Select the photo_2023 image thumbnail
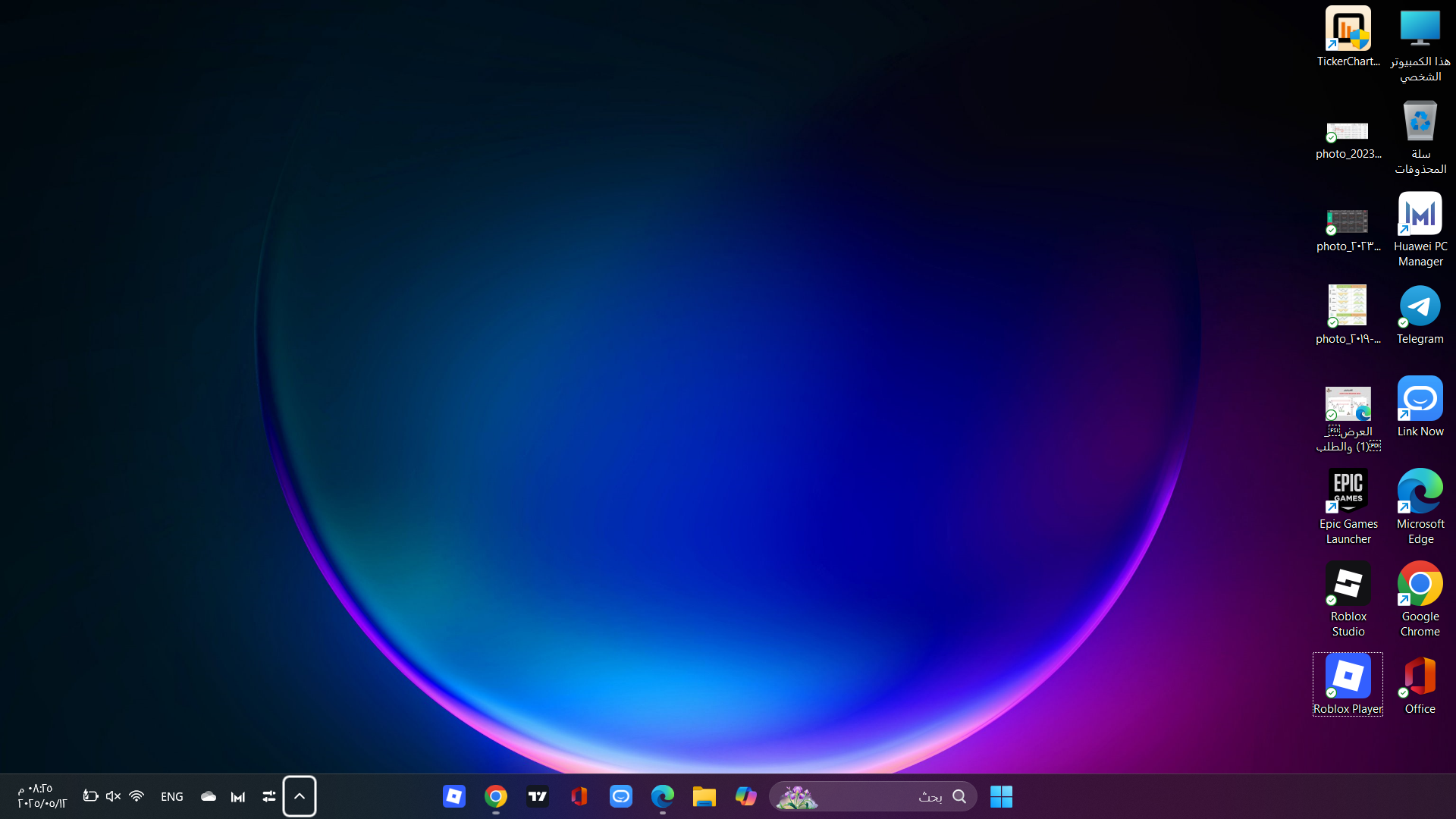 tap(1348, 132)
